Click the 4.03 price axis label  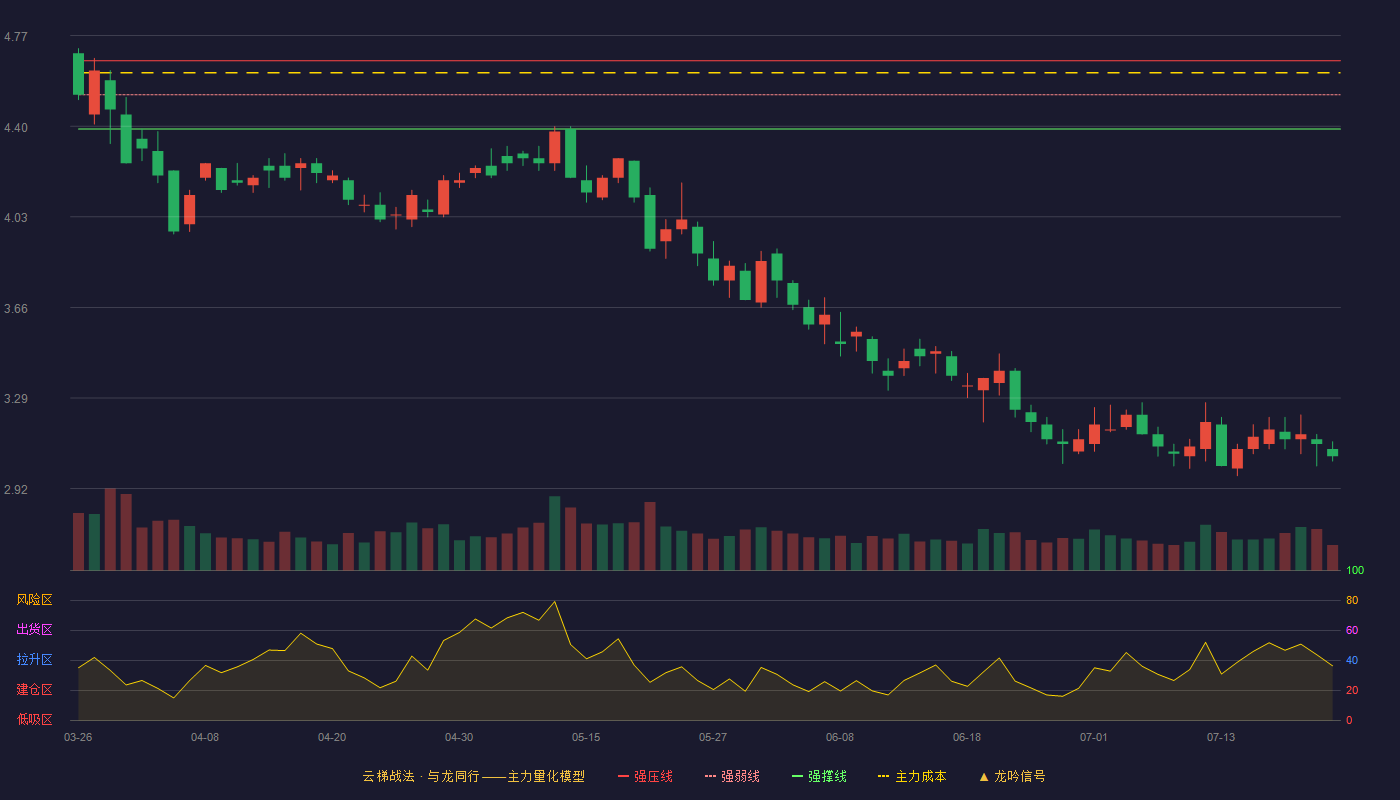[16, 218]
